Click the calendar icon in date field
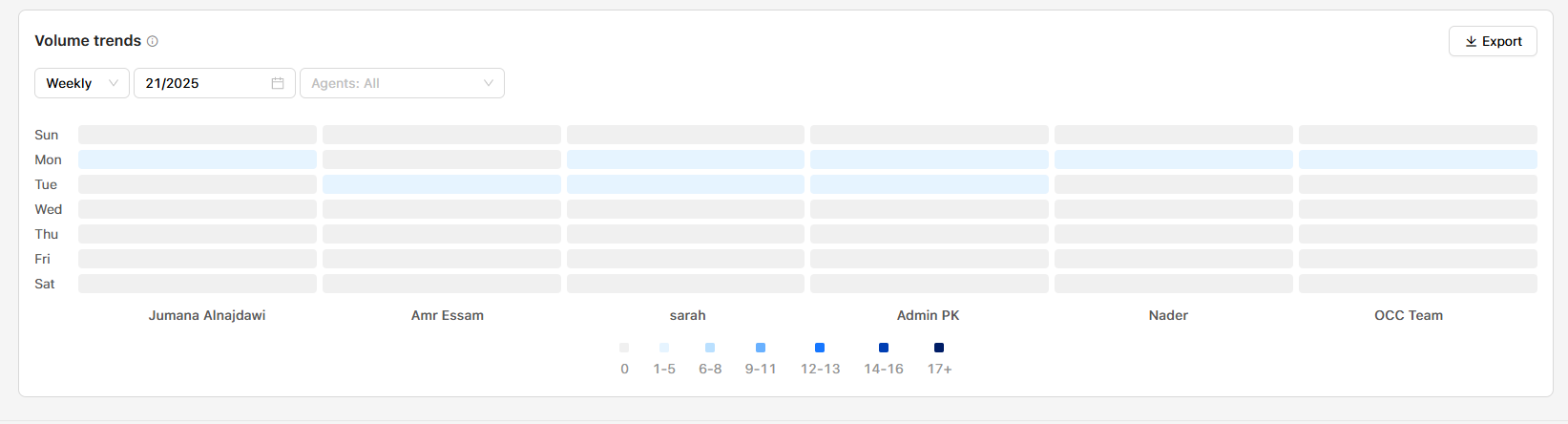The image size is (1568, 424). [278, 83]
